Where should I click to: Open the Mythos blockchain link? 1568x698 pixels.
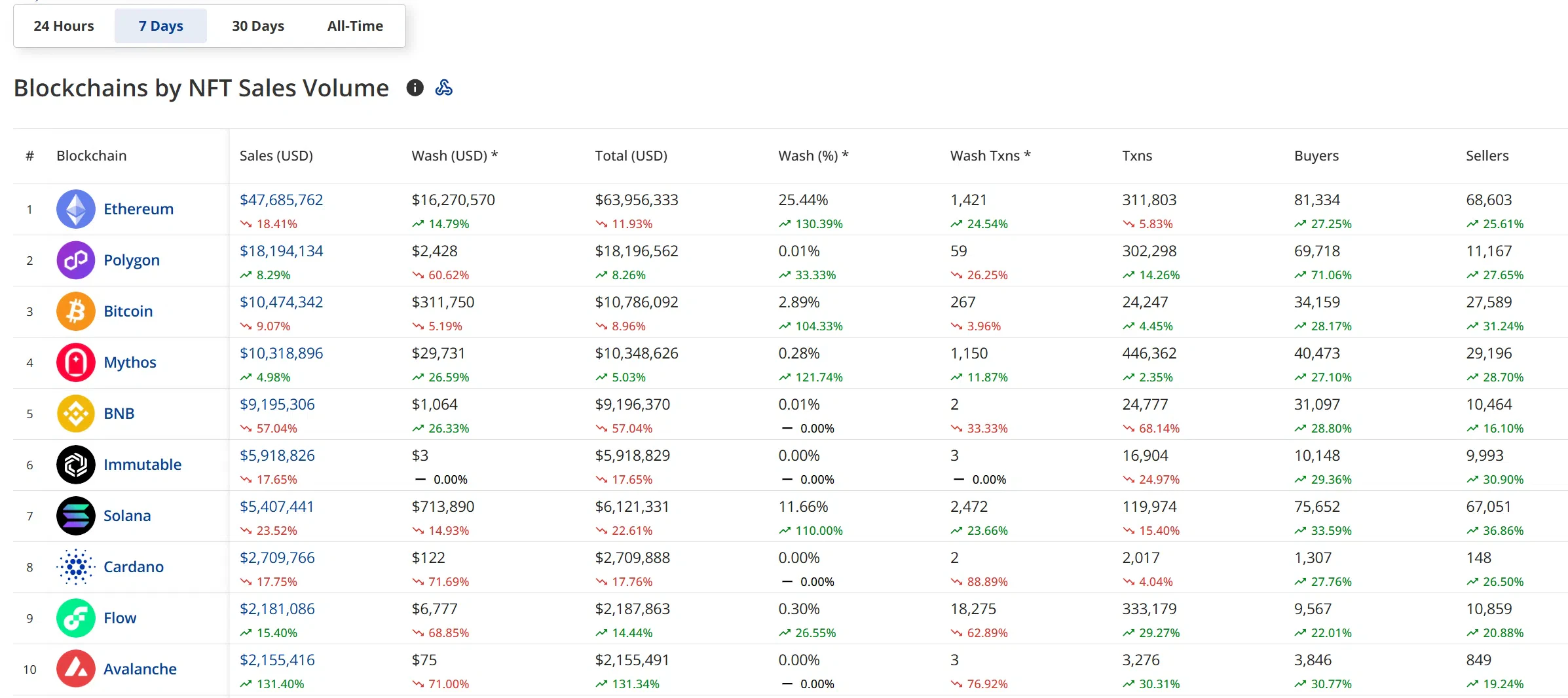(x=130, y=362)
